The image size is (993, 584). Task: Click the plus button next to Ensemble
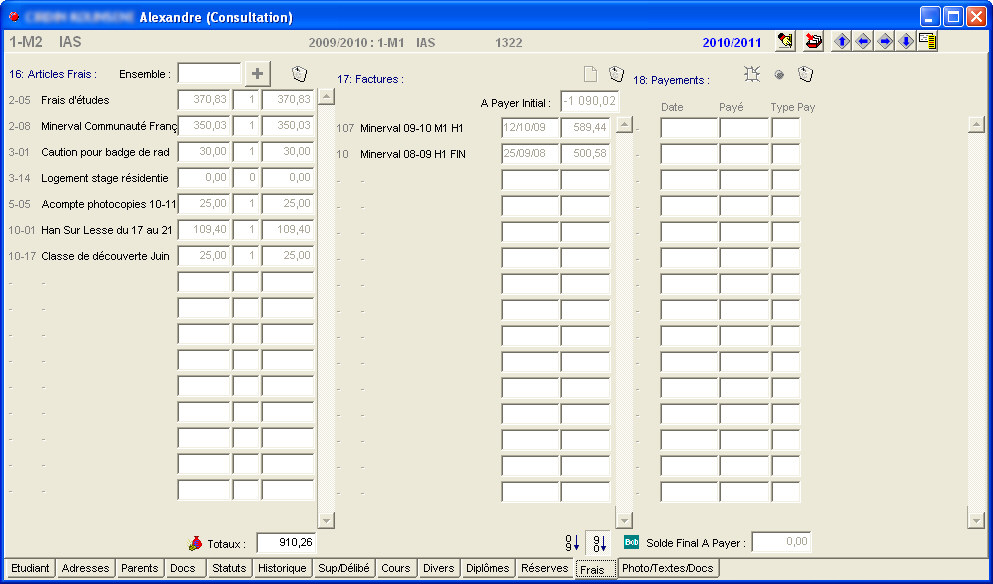click(x=258, y=73)
